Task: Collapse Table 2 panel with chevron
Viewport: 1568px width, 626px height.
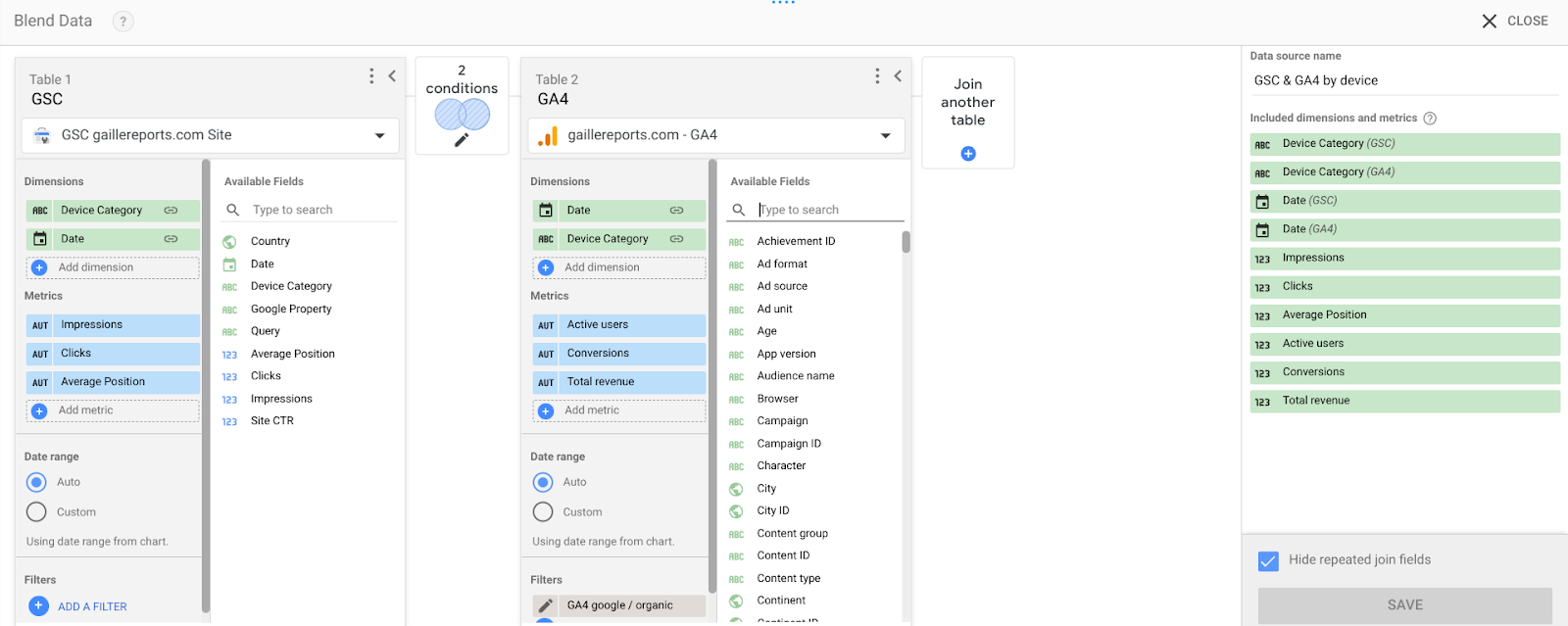Action: [x=898, y=75]
